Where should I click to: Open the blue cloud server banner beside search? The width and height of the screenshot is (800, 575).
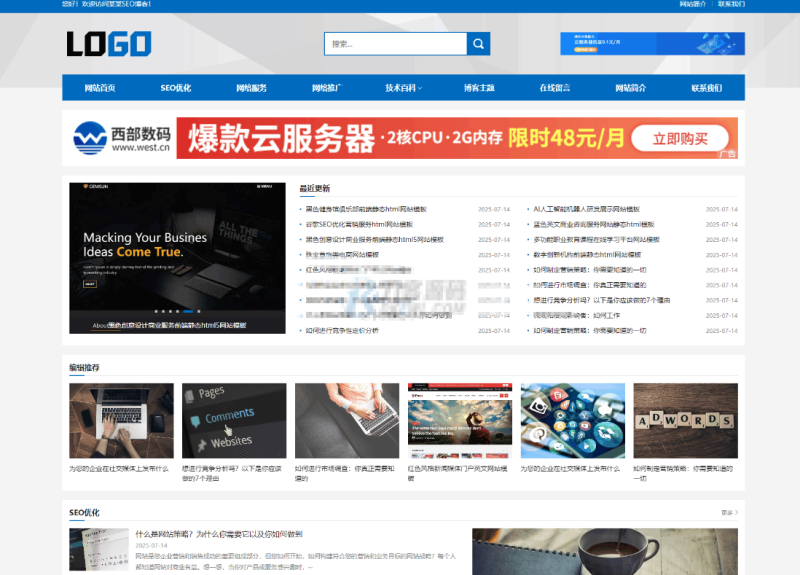[x=652, y=44]
